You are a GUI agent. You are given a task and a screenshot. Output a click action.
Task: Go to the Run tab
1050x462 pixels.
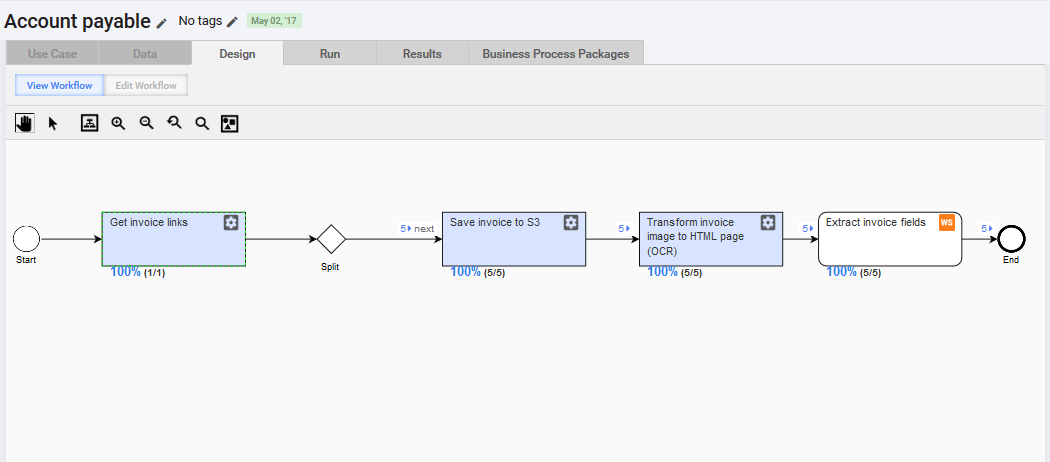pyautogui.click(x=329, y=54)
